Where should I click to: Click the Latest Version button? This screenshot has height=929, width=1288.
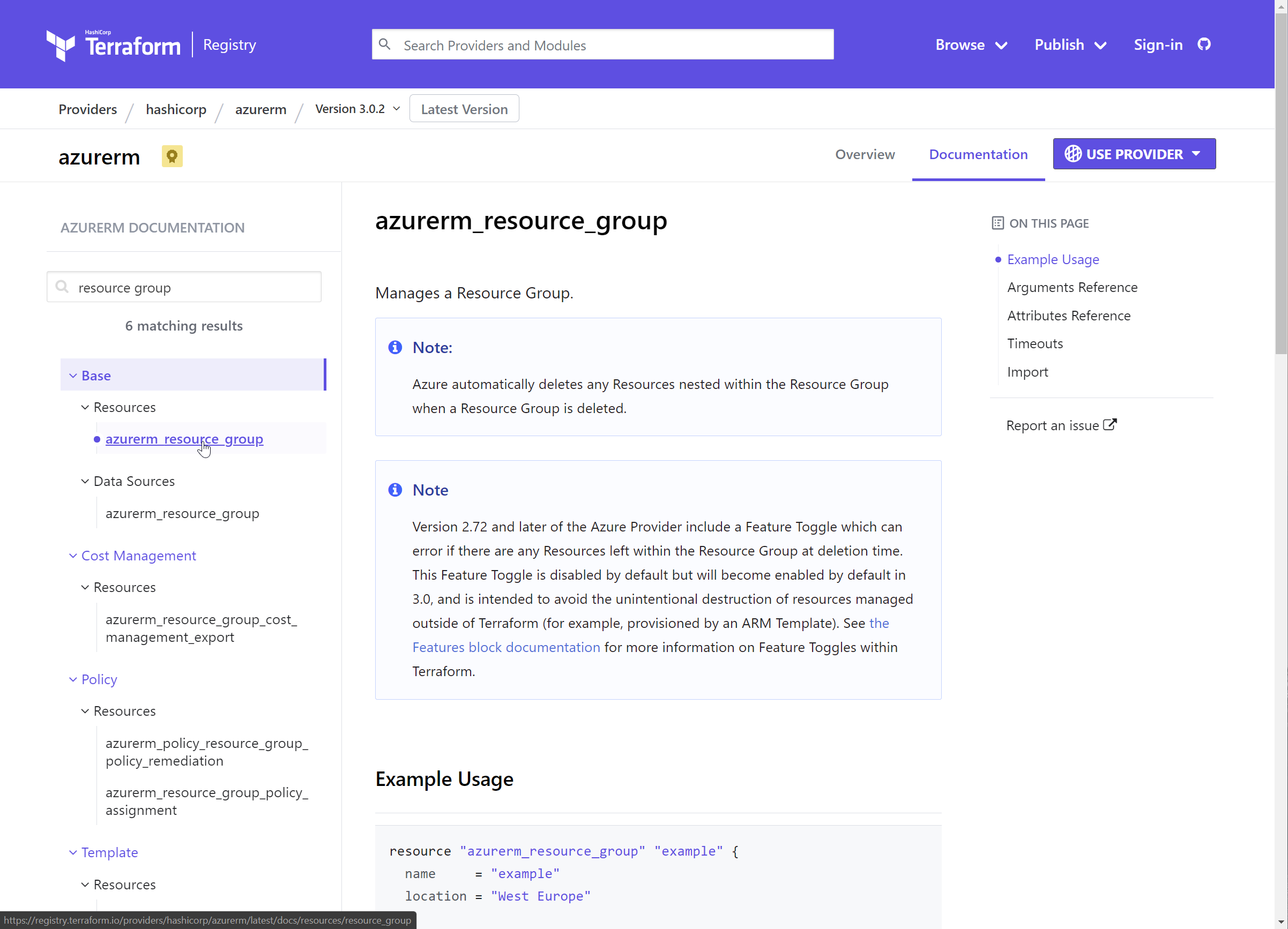pos(464,108)
